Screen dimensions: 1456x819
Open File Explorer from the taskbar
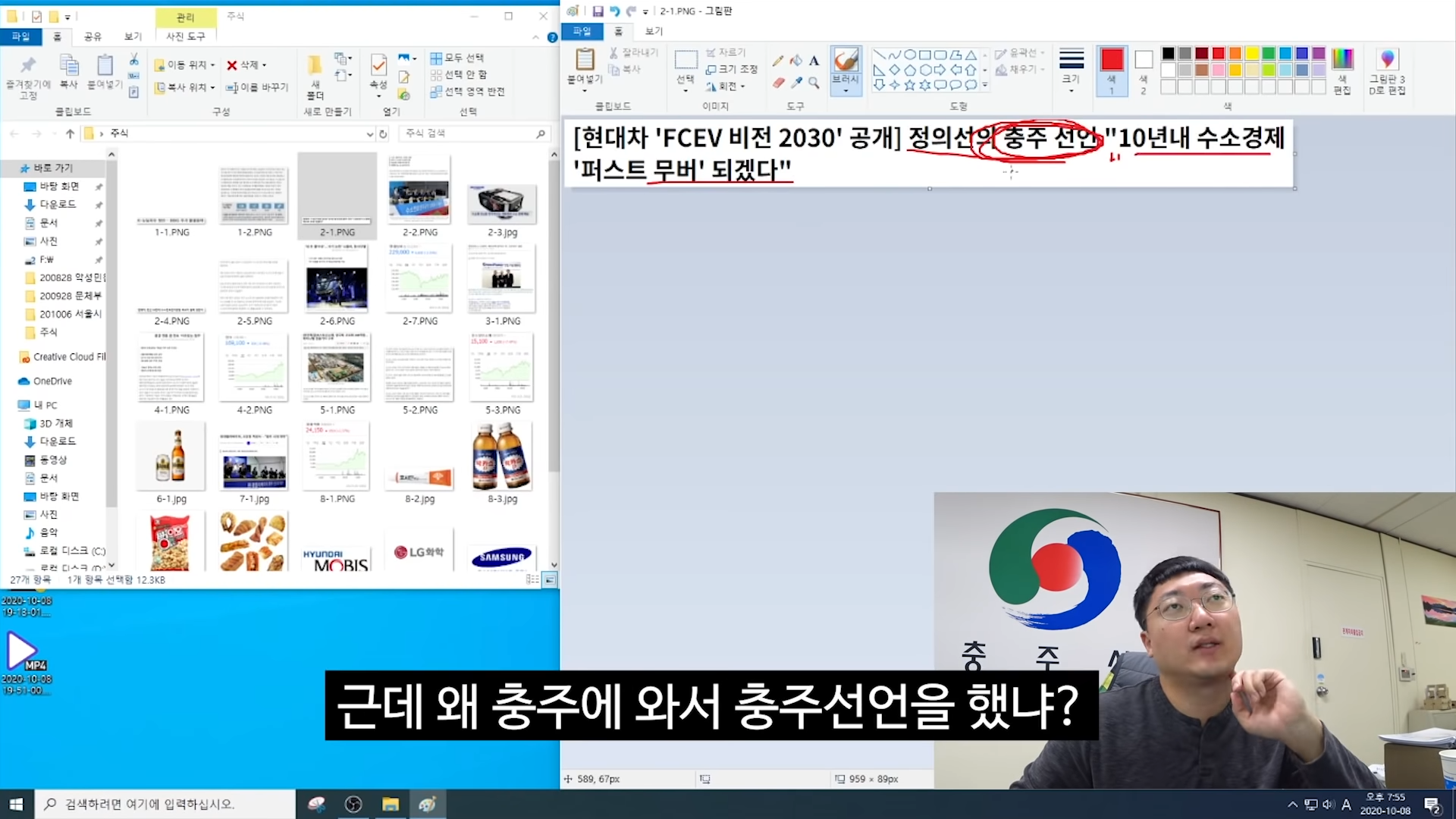391,804
